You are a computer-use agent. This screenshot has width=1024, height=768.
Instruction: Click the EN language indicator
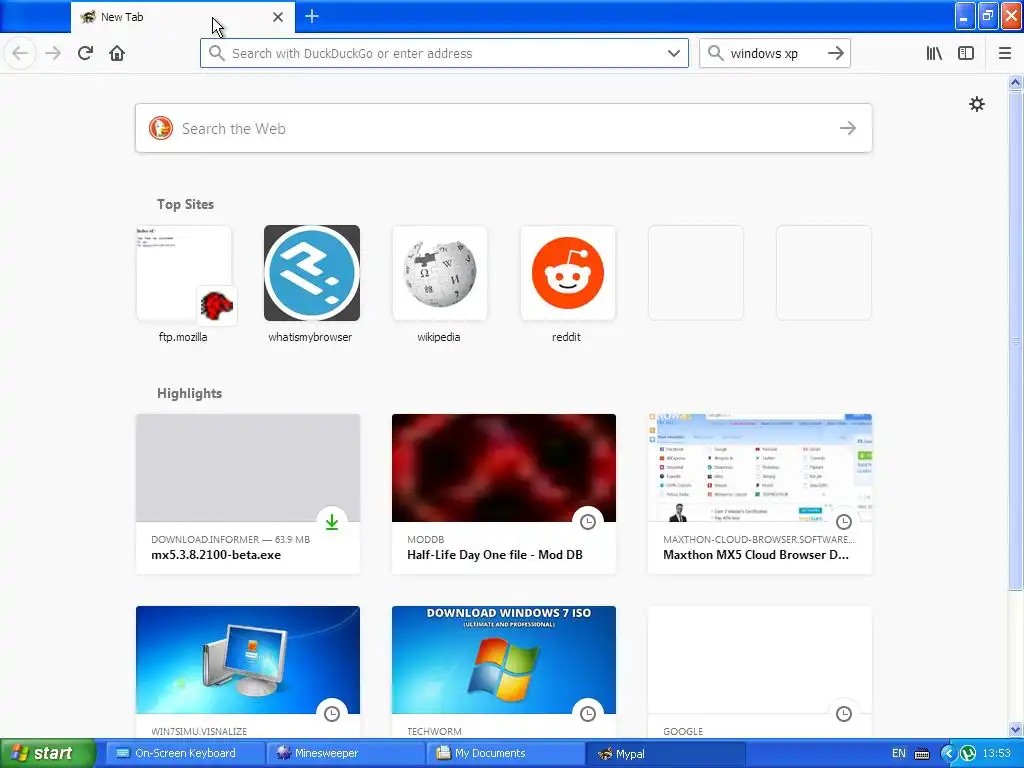point(899,753)
